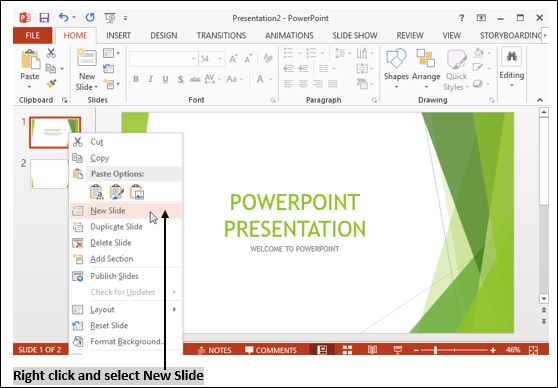Choose Delete Slide in context menu
Screen dimensions: 558x388
[126, 243]
